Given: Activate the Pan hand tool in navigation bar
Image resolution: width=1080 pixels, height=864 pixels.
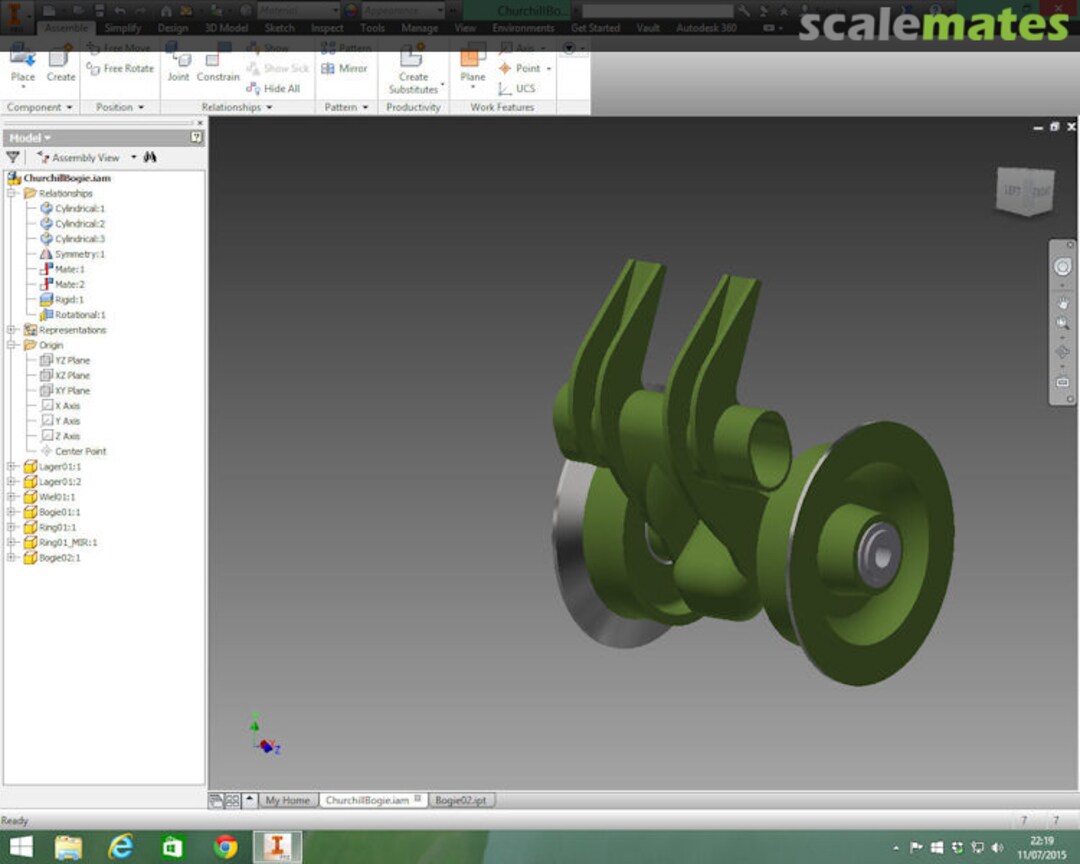Looking at the screenshot, I should (x=1062, y=302).
